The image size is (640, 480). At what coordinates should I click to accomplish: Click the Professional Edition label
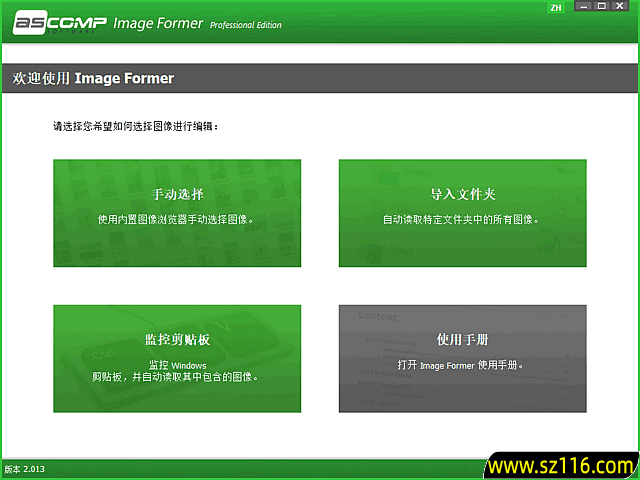pyautogui.click(x=245, y=25)
